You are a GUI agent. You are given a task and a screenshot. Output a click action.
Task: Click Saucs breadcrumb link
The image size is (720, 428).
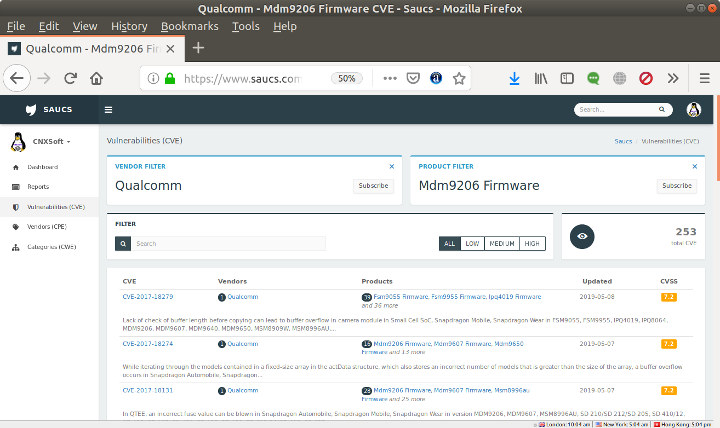(623, 141)
